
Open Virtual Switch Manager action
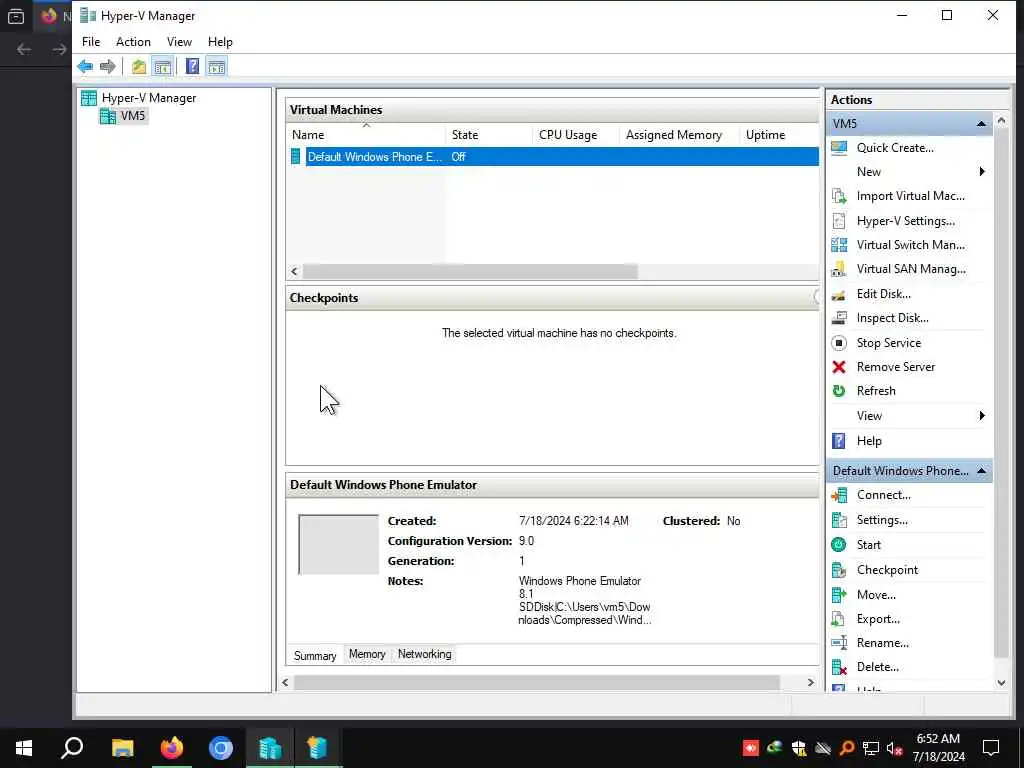coord(910,245)
